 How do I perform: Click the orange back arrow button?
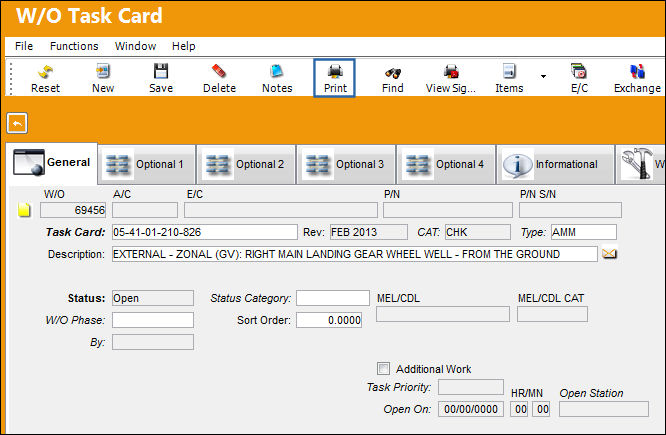tap(17, 123)
